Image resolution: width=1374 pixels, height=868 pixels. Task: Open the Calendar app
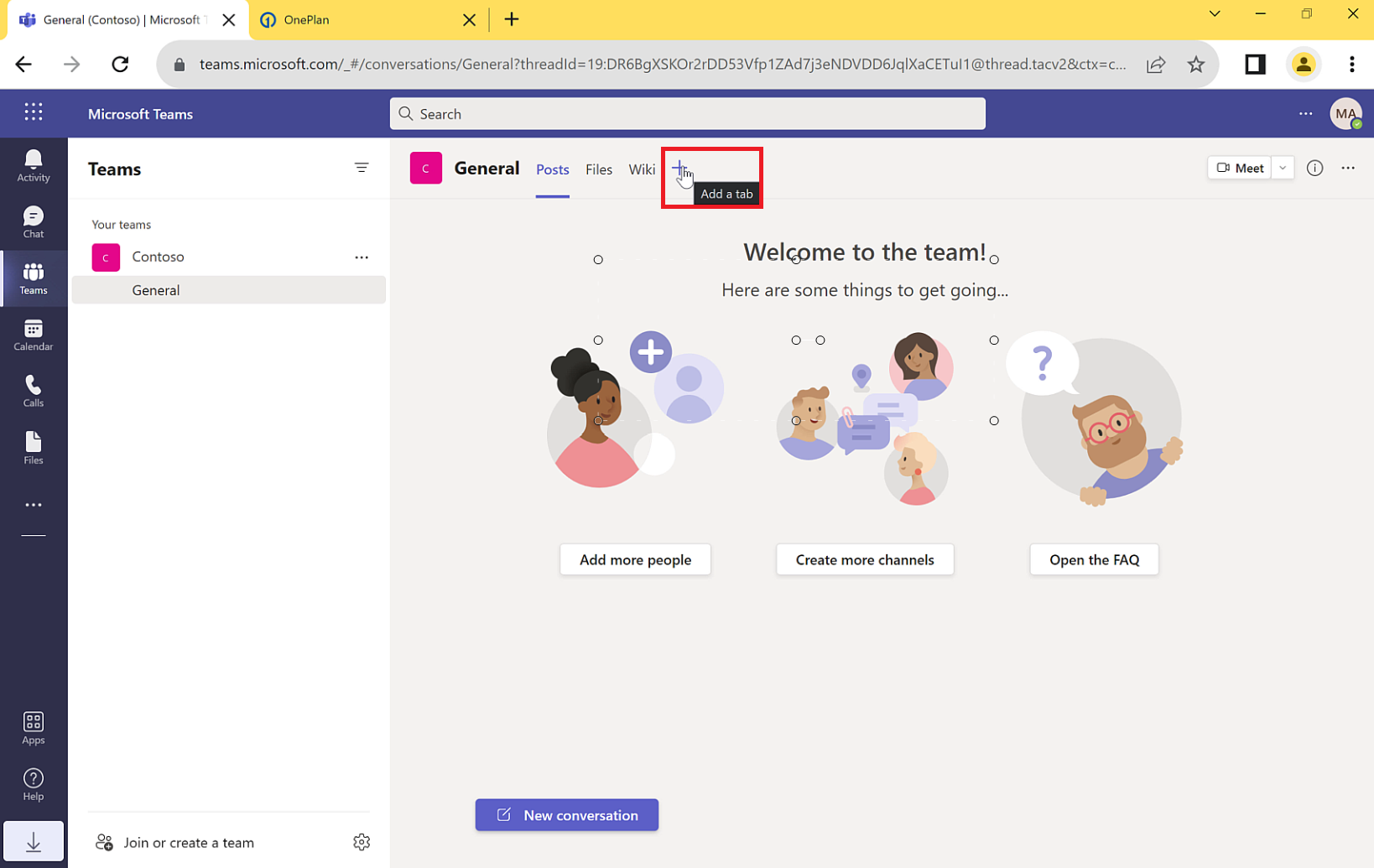[34, 335]
